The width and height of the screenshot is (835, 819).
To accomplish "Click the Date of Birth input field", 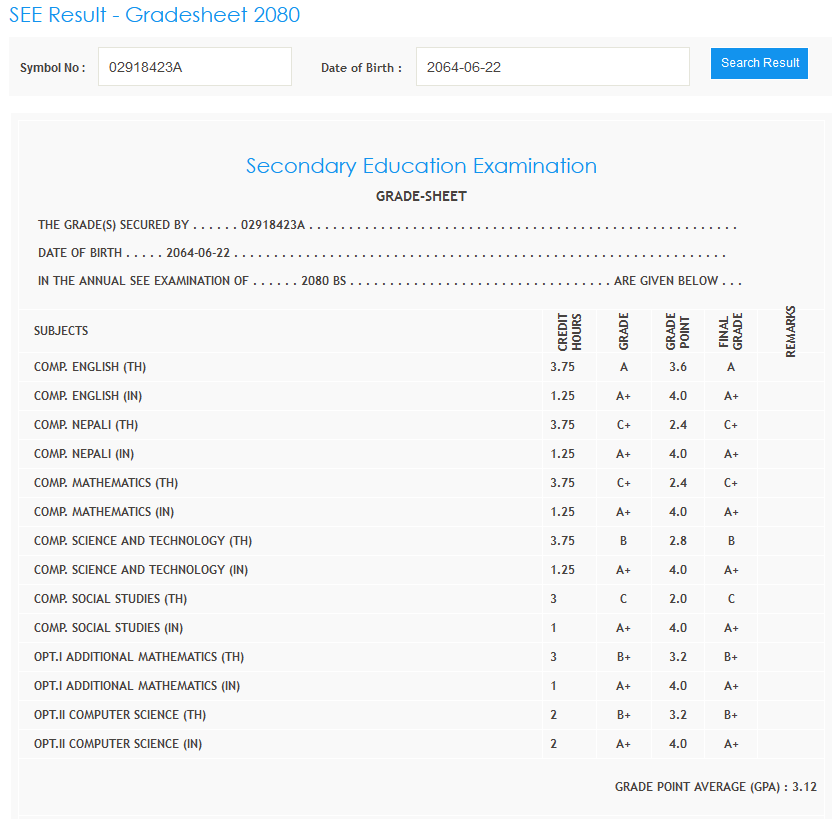I will click(x=552, y=67).
